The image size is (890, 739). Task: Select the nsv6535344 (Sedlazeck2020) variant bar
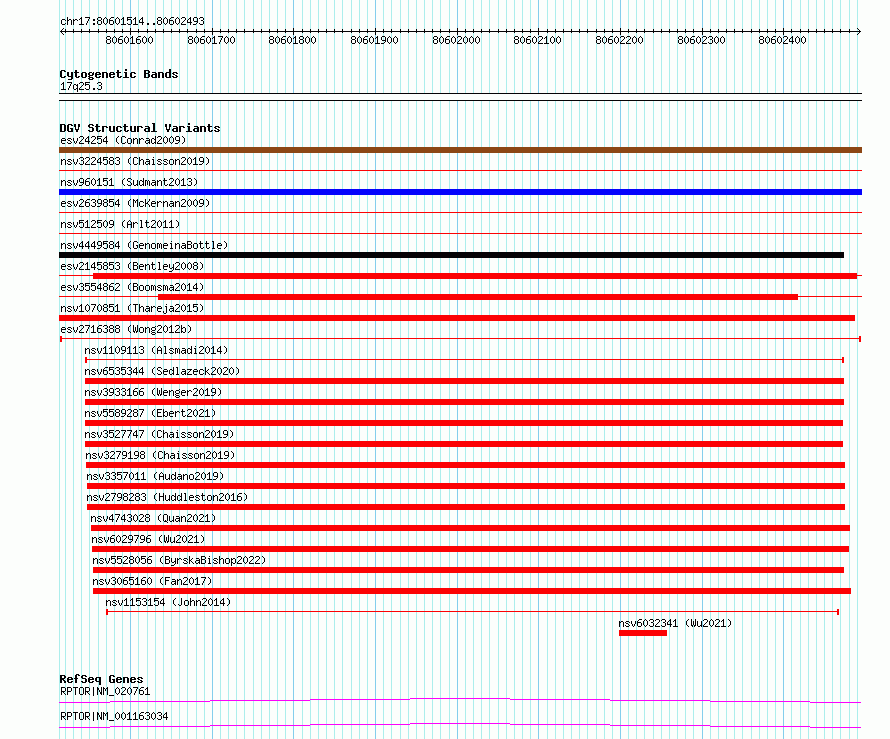[464, 381]
